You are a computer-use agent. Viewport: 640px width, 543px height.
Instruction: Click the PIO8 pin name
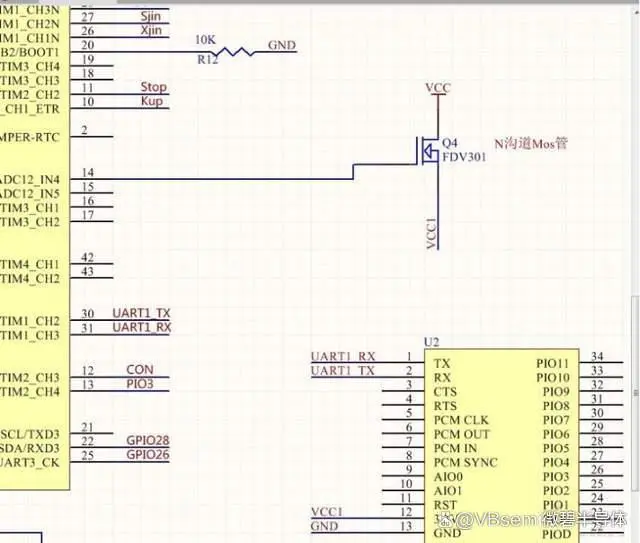click(556, 406)
